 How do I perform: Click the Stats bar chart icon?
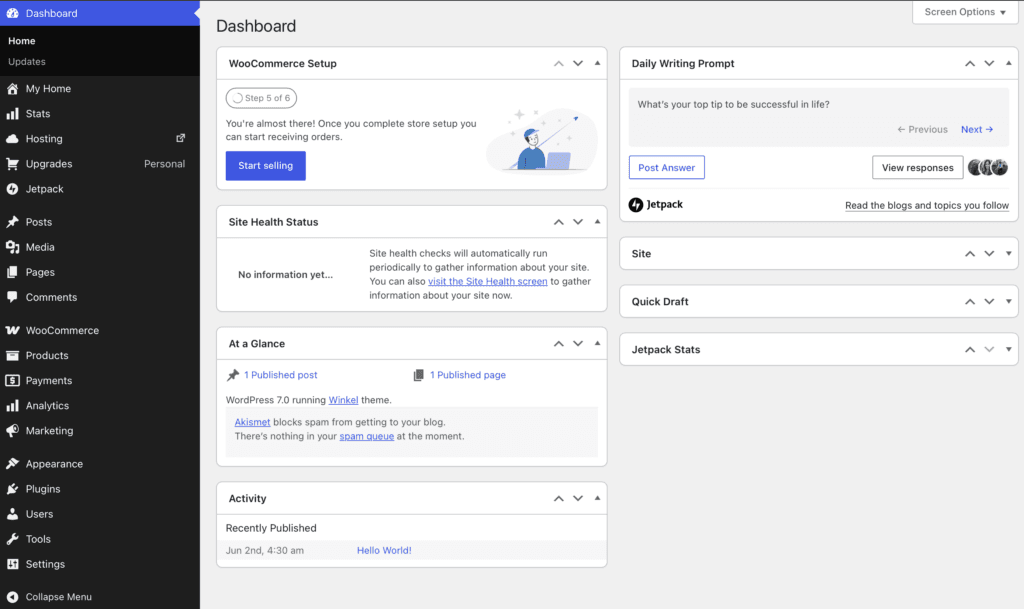tap(12, 114)
